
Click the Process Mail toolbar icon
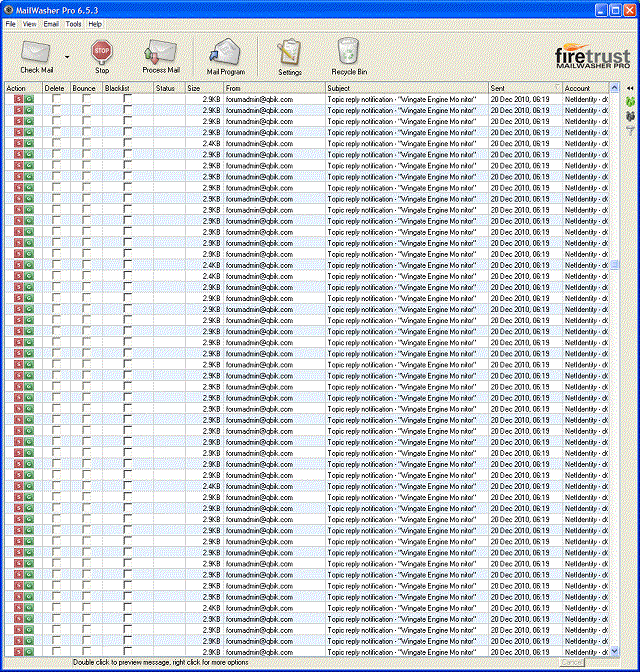point(160,51)
